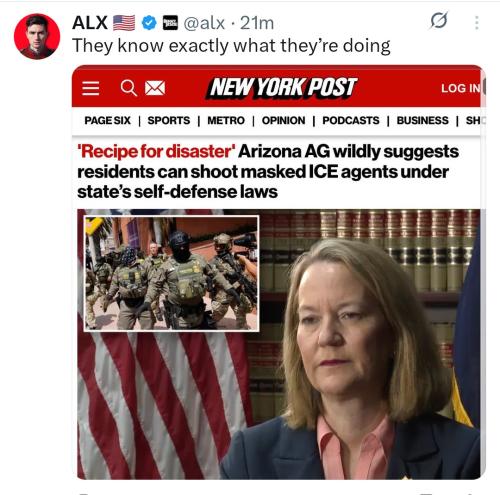The height and width of the screenshot is (495, 500).
Task: Open the PAGE SIX section
Action: (107, 120)
